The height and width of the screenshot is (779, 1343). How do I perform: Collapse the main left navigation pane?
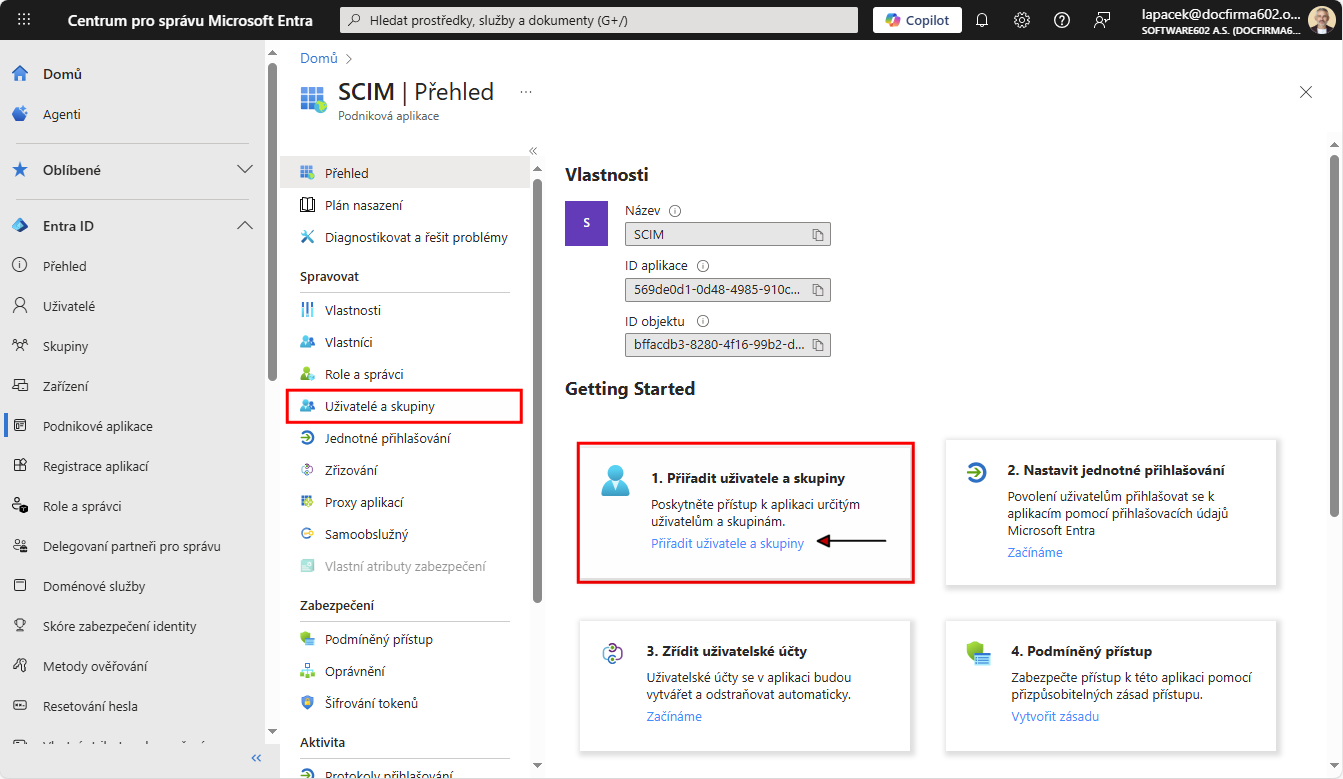point(256,758)
